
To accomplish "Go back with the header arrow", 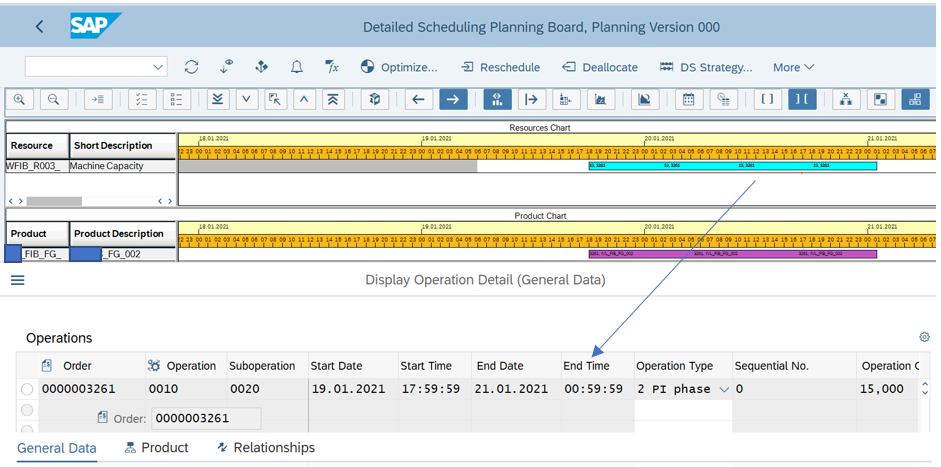I will 40,26.
